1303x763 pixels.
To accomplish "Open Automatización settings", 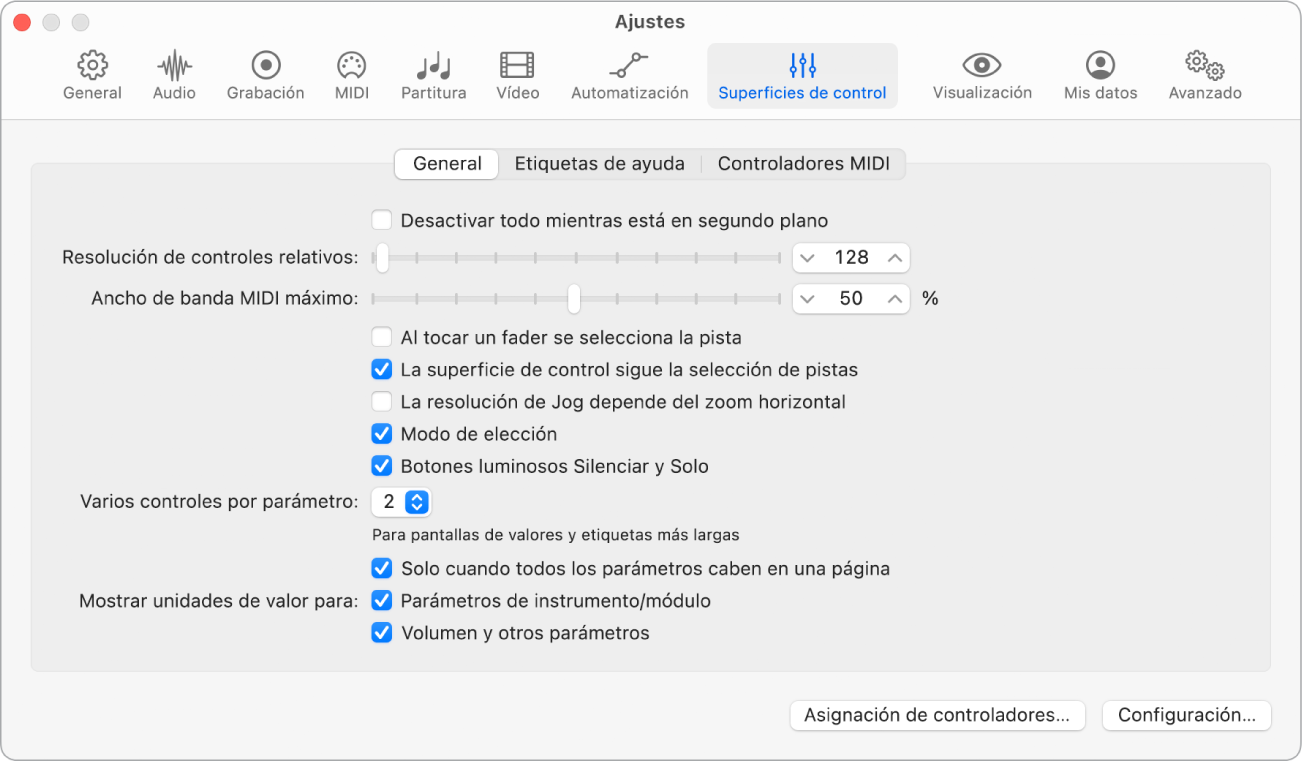I will (x=629, y=74).
